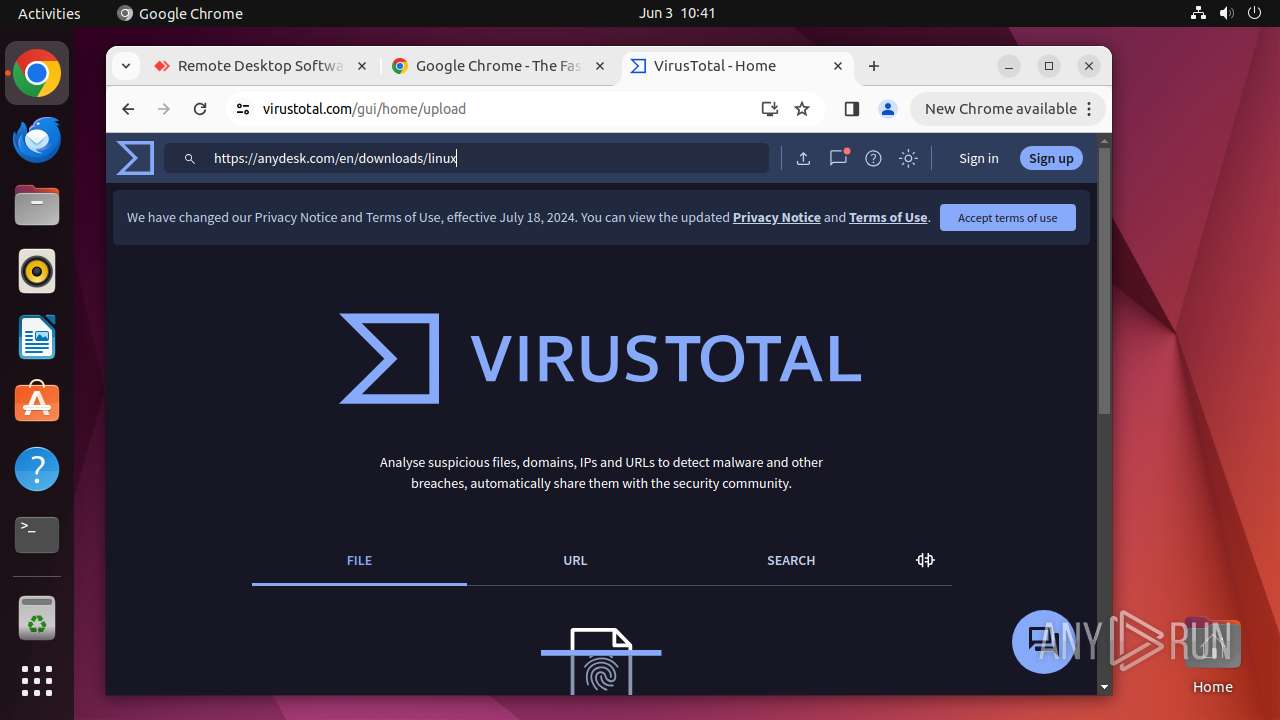Open the notifications chat icon with red dot

coord(839,157)
